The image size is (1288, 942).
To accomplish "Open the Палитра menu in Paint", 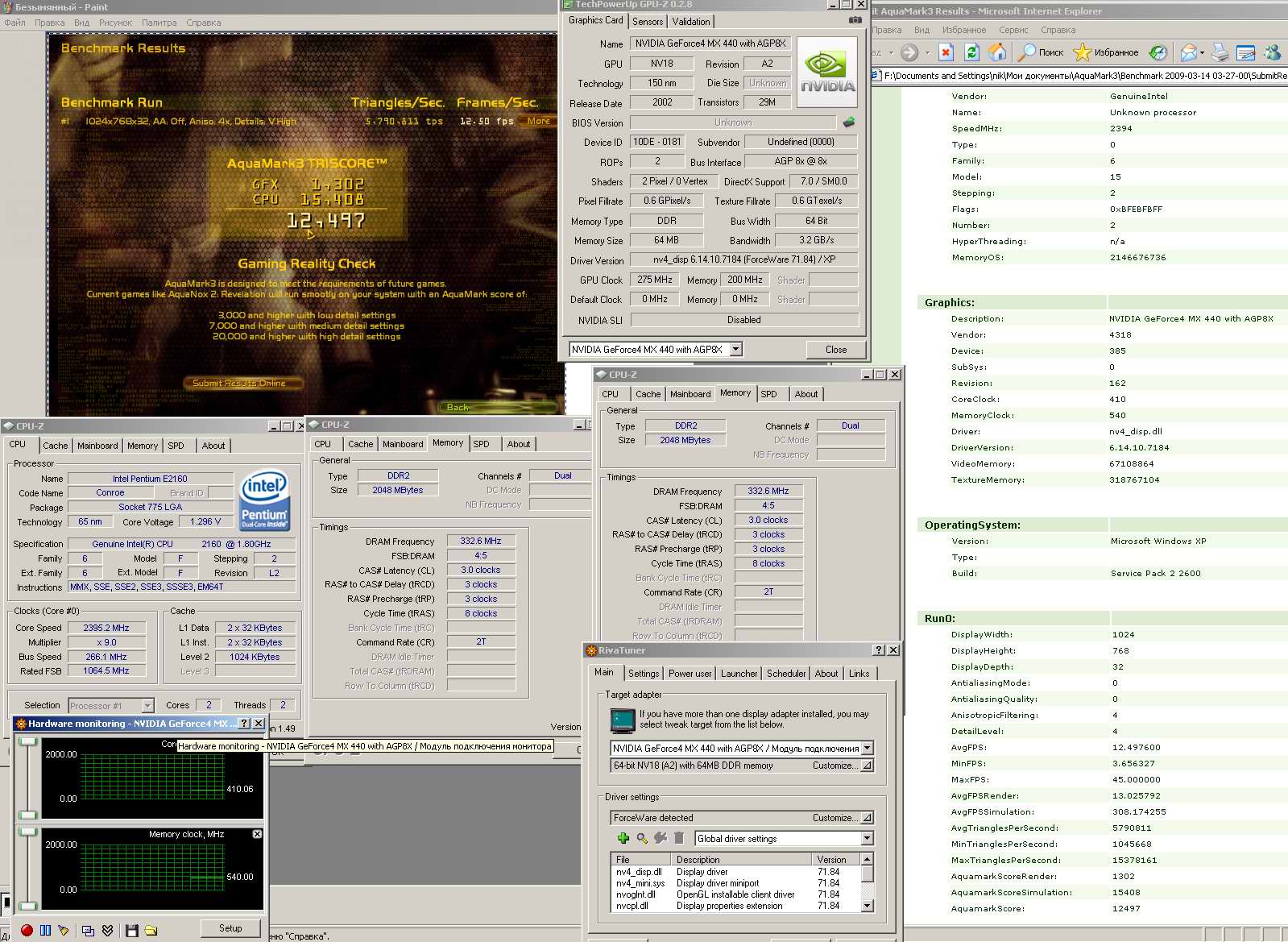I will pos(159,23).
